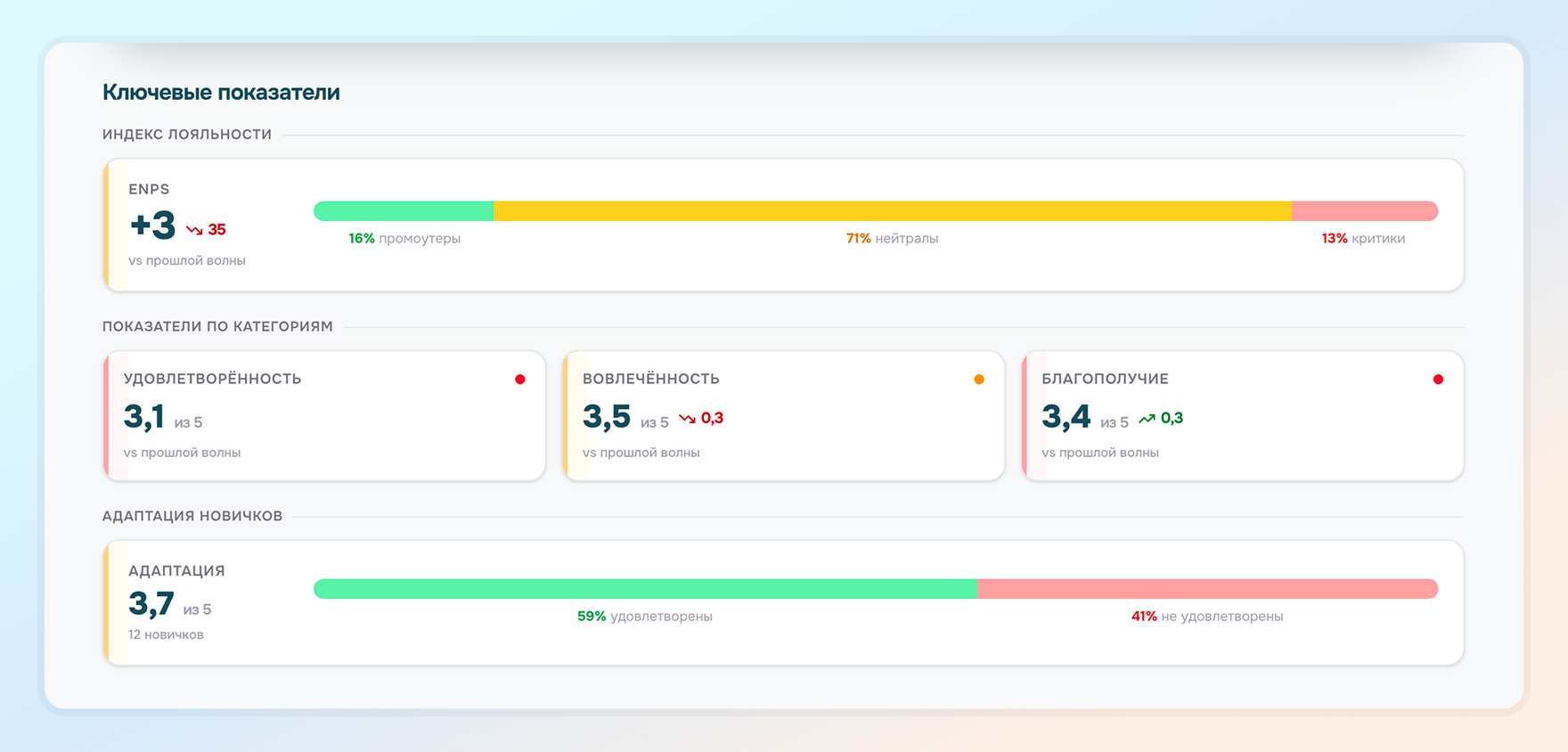Click 'vs прошлой волны' in Удовлетворённость card
Viewport: 1568px width, 752px height.
pyautogui.click(x=183, y=453)
